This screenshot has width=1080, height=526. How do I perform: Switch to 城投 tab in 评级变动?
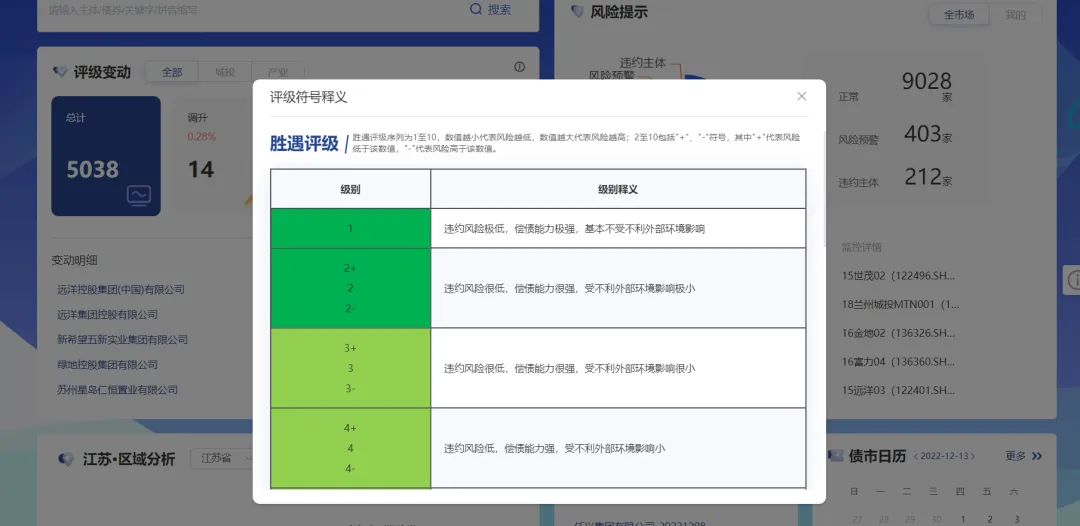point(225,72)
